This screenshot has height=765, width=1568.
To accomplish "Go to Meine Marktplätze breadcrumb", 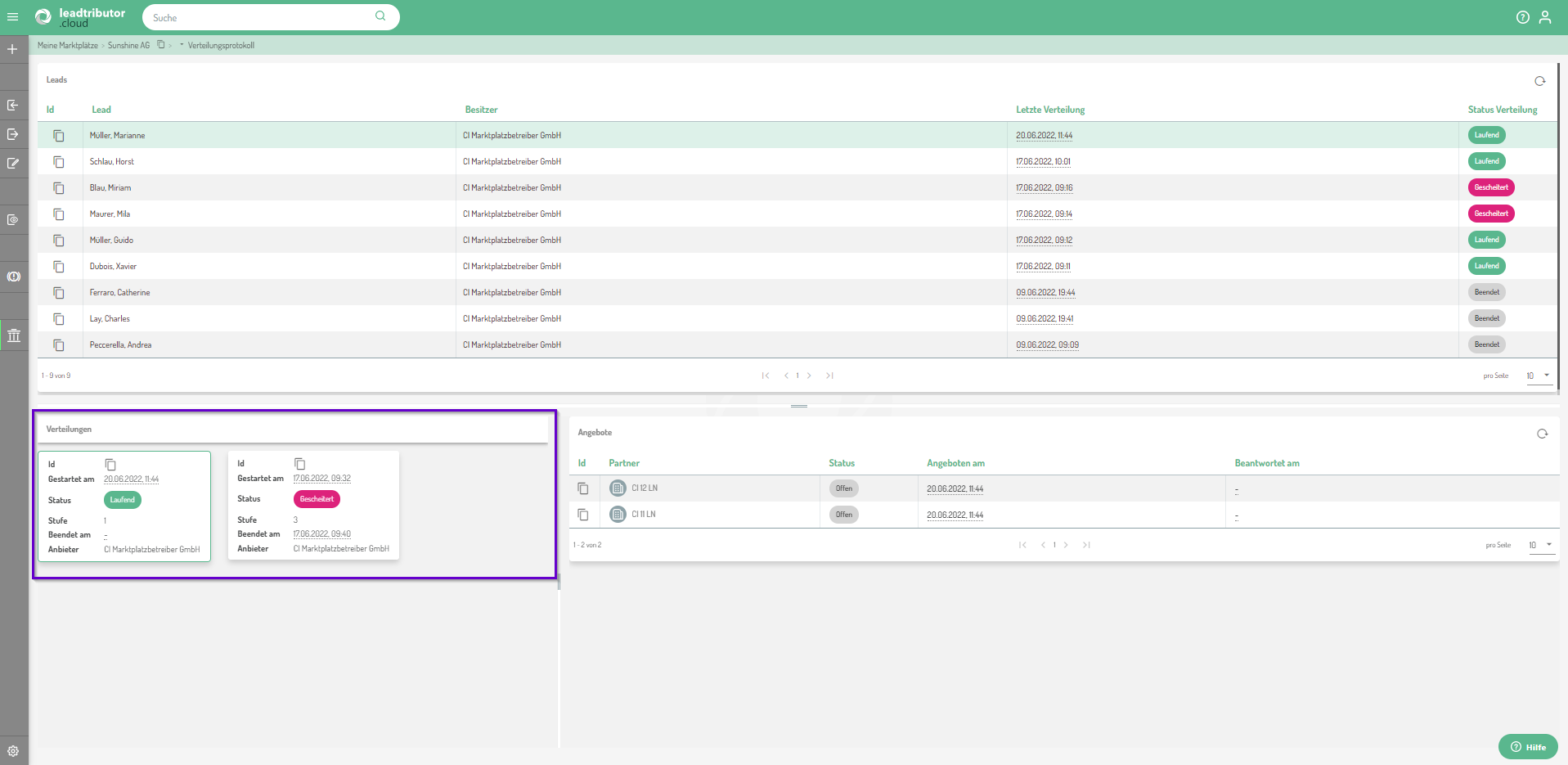I will pyautogui.click(x=67, y=46).
